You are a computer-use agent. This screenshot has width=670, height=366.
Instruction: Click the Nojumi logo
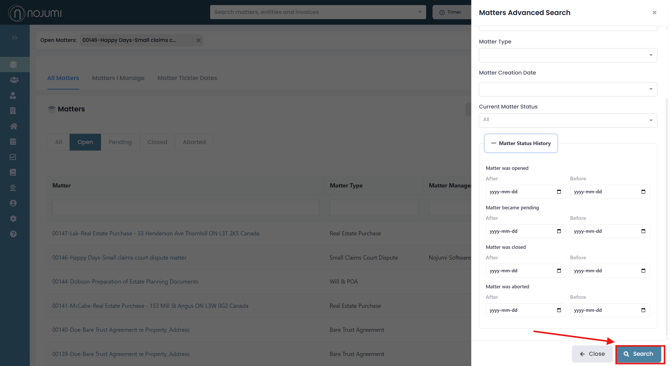click(x=35, y=13)
